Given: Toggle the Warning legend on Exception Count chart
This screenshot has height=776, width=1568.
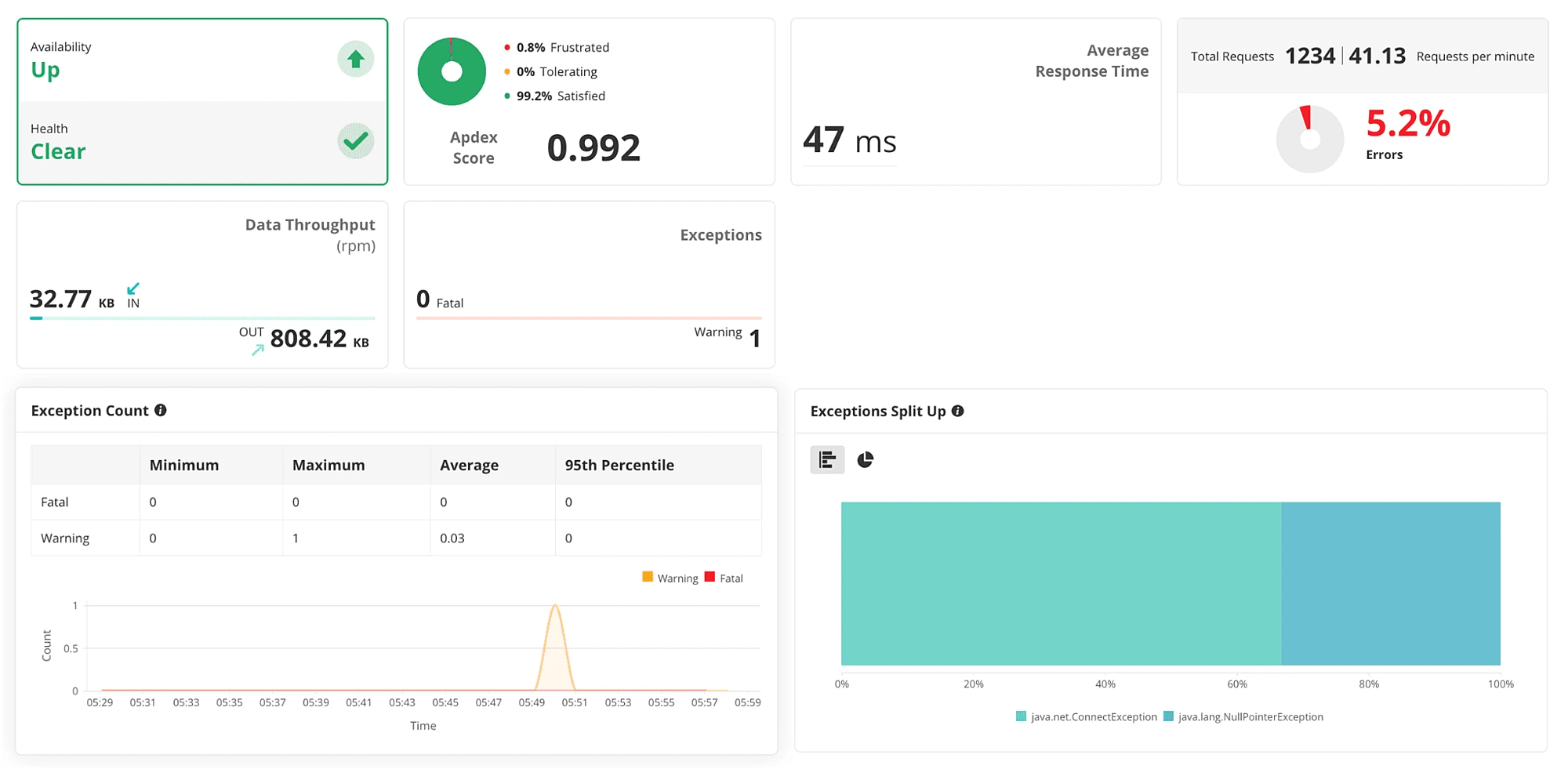Looking at the screenshot, I should click(670, 578).
